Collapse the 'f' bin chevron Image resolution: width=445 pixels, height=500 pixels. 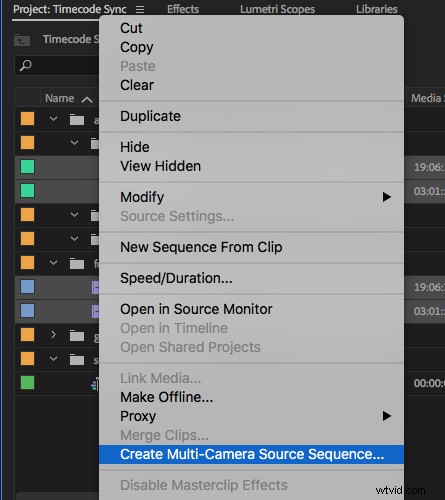pyautogui.click(x=53, y=263)
